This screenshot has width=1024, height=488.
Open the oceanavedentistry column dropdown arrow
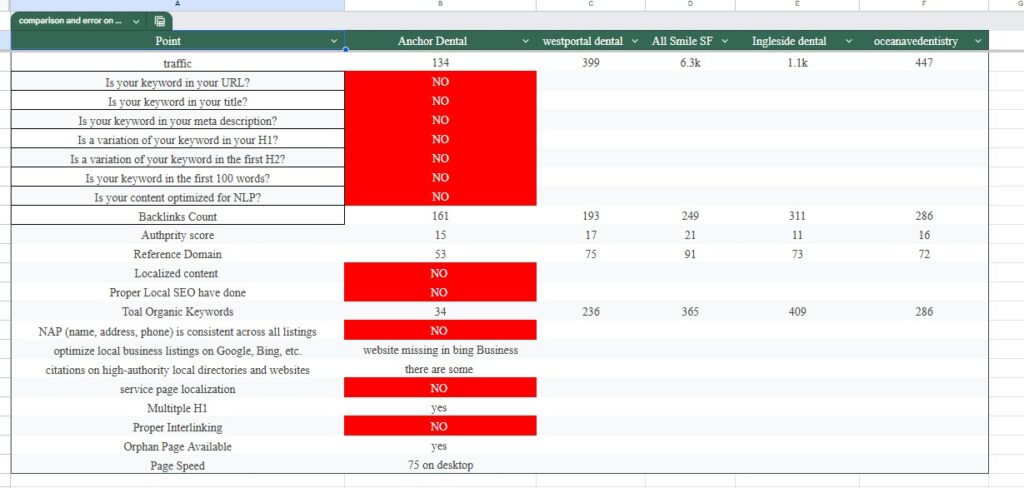978,41
